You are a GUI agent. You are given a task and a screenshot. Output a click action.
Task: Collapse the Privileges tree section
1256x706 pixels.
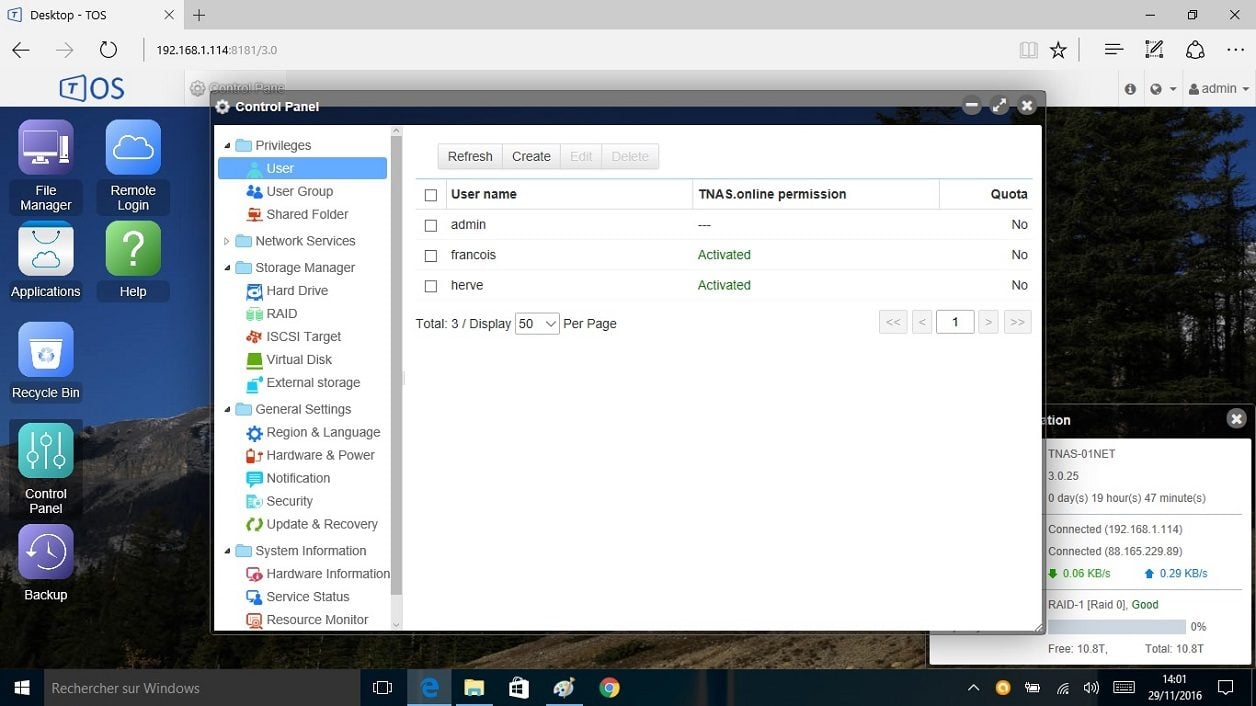coord(227,146)
